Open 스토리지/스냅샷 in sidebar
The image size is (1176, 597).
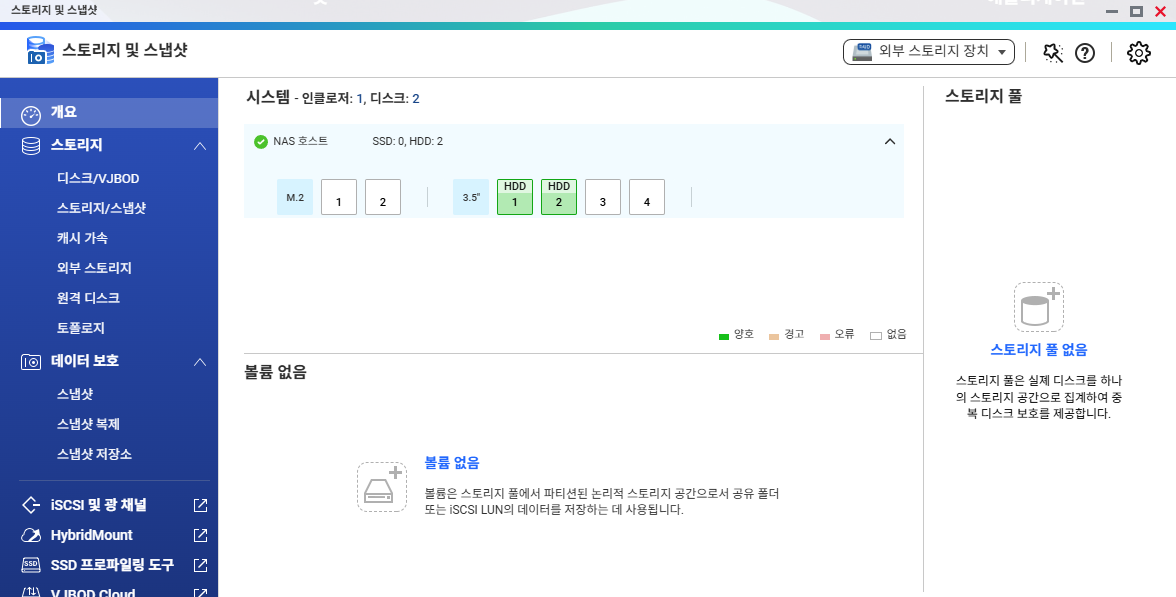pos(101,208)
